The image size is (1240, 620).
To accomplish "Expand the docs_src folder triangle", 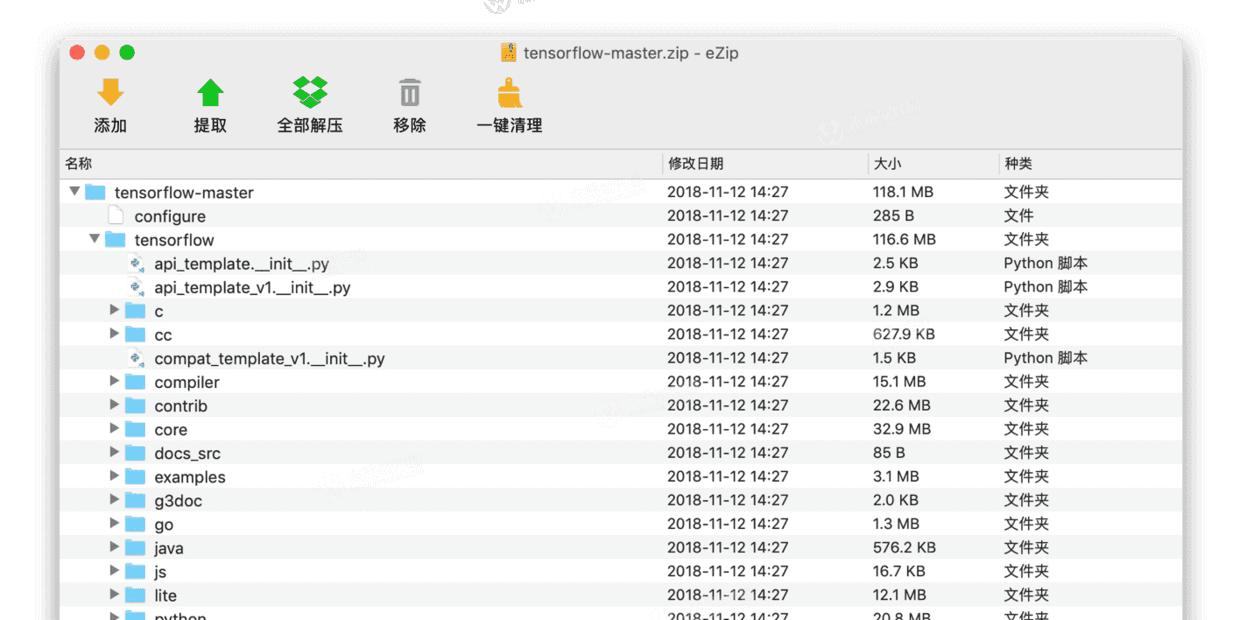I will click(x=115, y=452).
